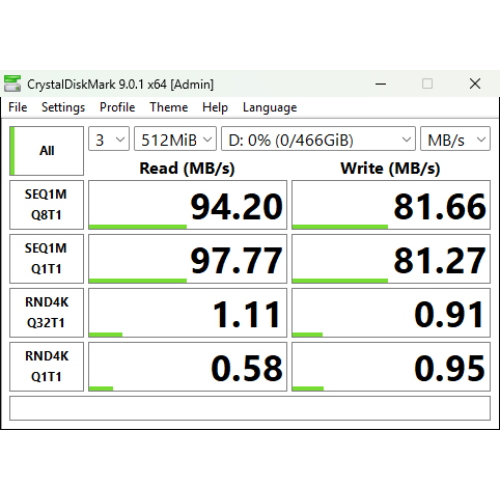Click the empty comment field at bottom
Screen dimensions: 500x500
pos(250,408)
